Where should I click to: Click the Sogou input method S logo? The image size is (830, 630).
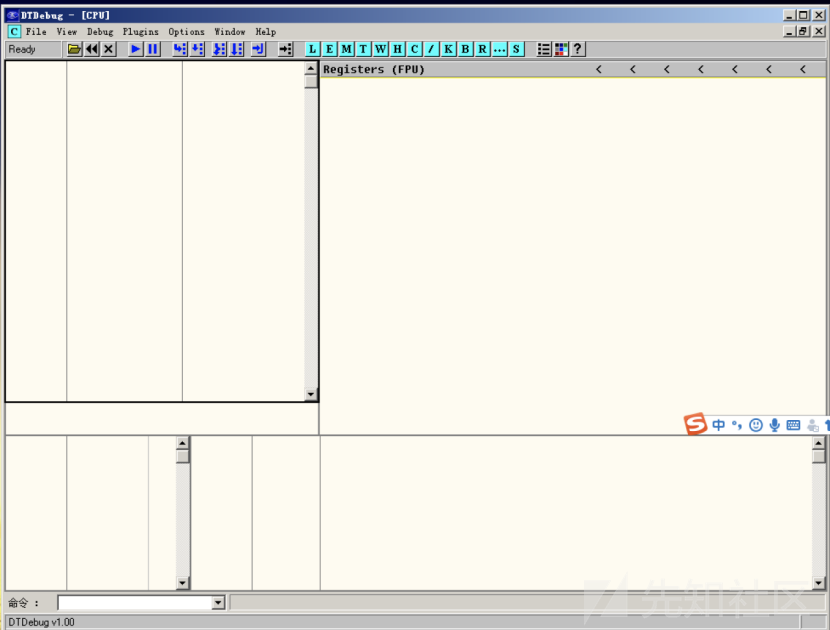click(x=695, y=424)
